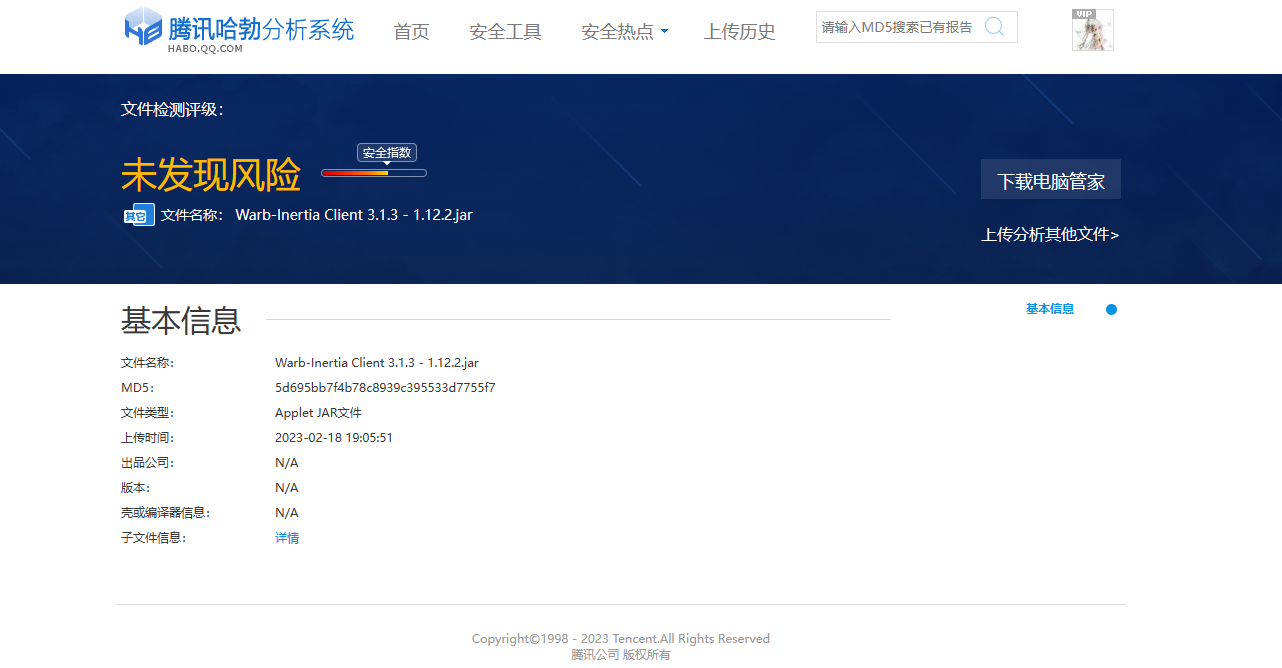The width and height of the screenshot is (1282, 668).
Task: Click the Copyright Tencent footer text
Action: [x=621, y=638]
